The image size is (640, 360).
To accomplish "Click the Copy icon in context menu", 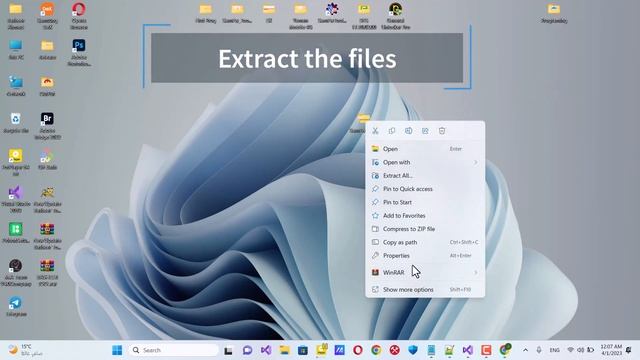I will click(392, 131).
